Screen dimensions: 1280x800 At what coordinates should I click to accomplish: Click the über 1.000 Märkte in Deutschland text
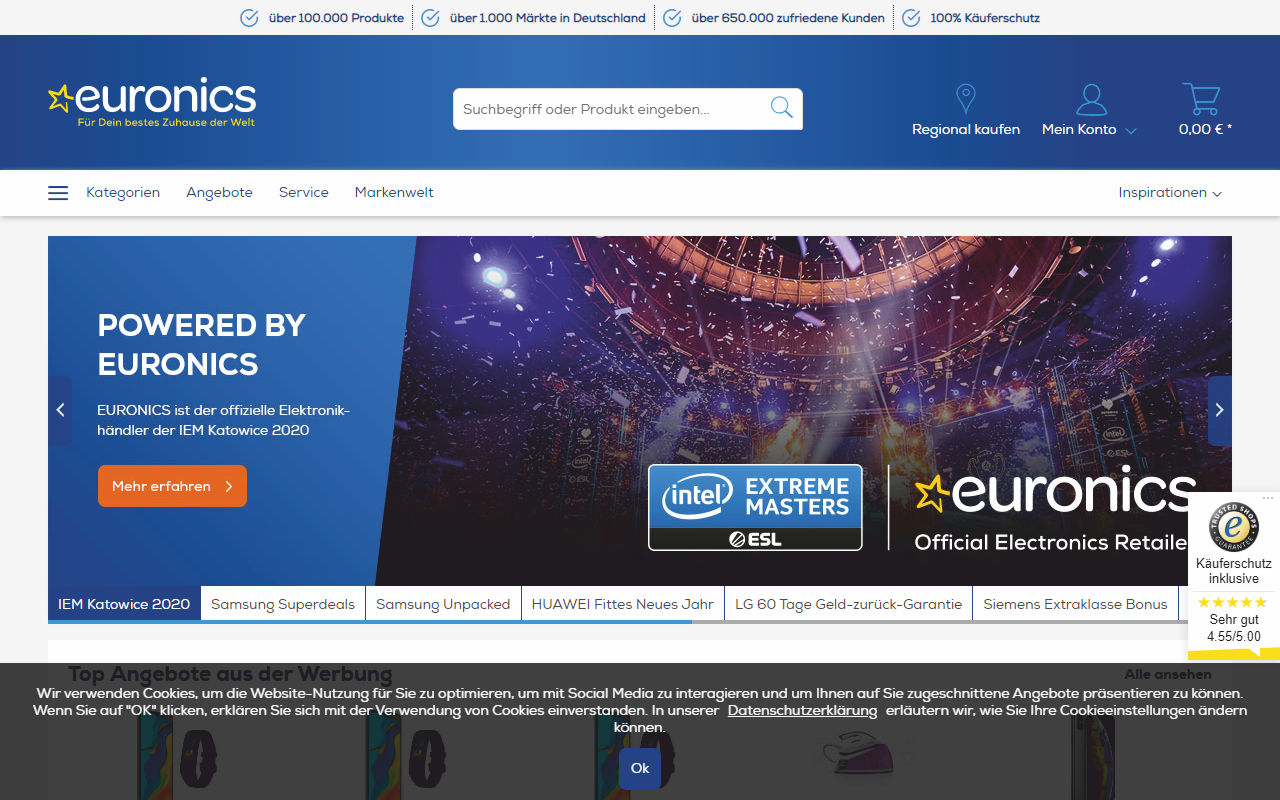548,18
